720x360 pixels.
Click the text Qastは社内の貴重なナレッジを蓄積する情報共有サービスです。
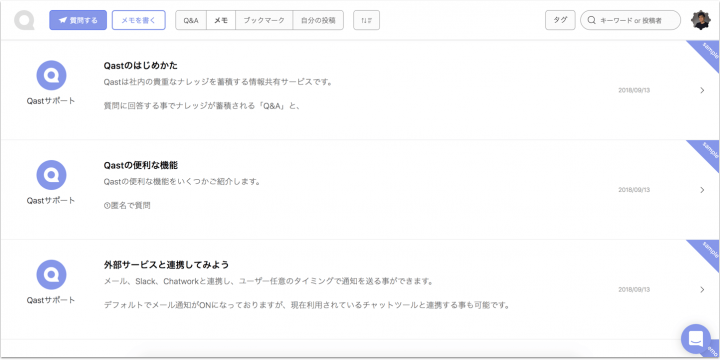218,83
